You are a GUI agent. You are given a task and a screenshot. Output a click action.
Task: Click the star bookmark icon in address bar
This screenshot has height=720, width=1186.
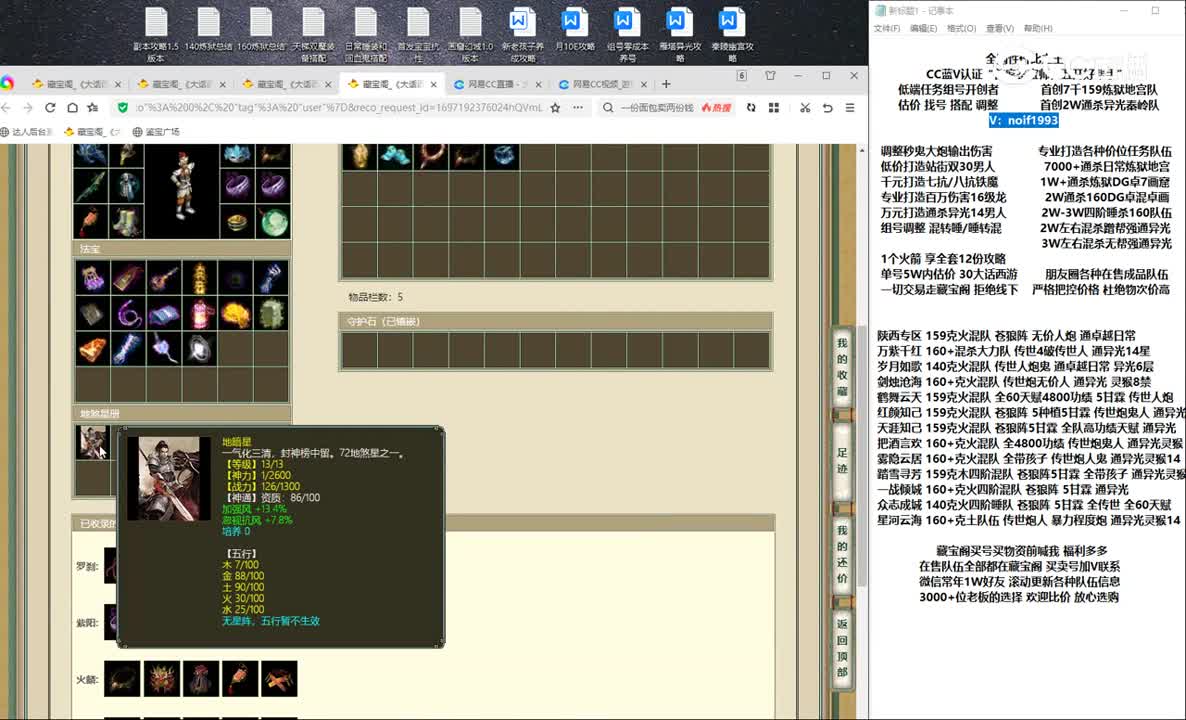coord(555,108)
